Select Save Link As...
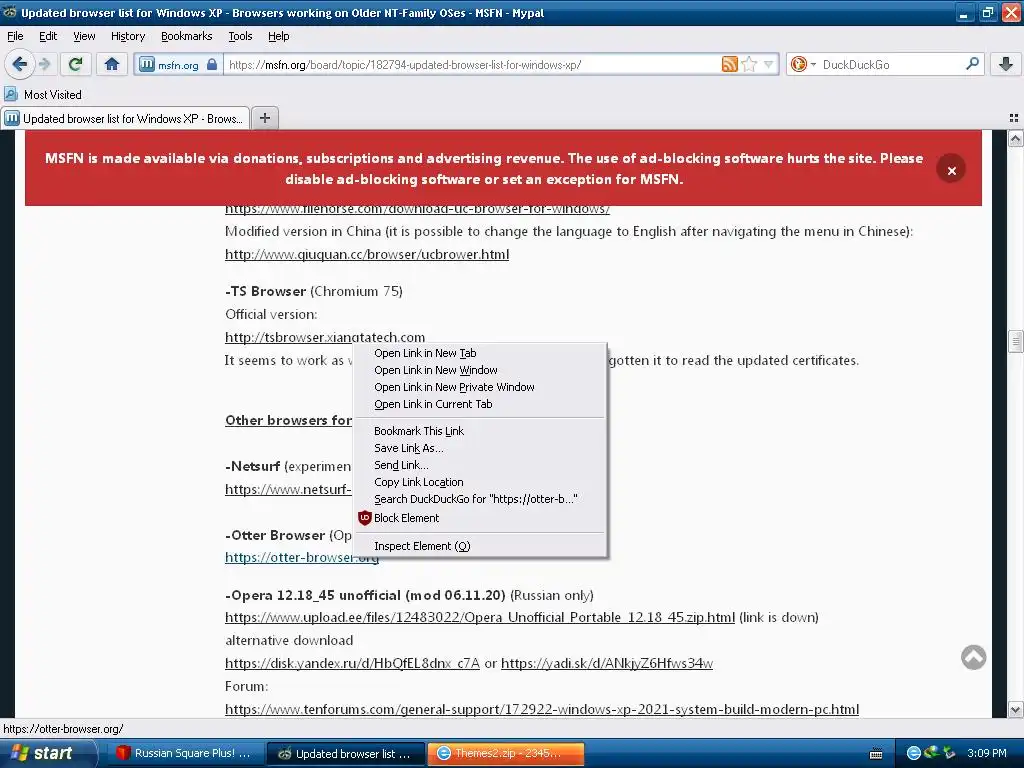The image size is (1024, 768). pos(480,448)
